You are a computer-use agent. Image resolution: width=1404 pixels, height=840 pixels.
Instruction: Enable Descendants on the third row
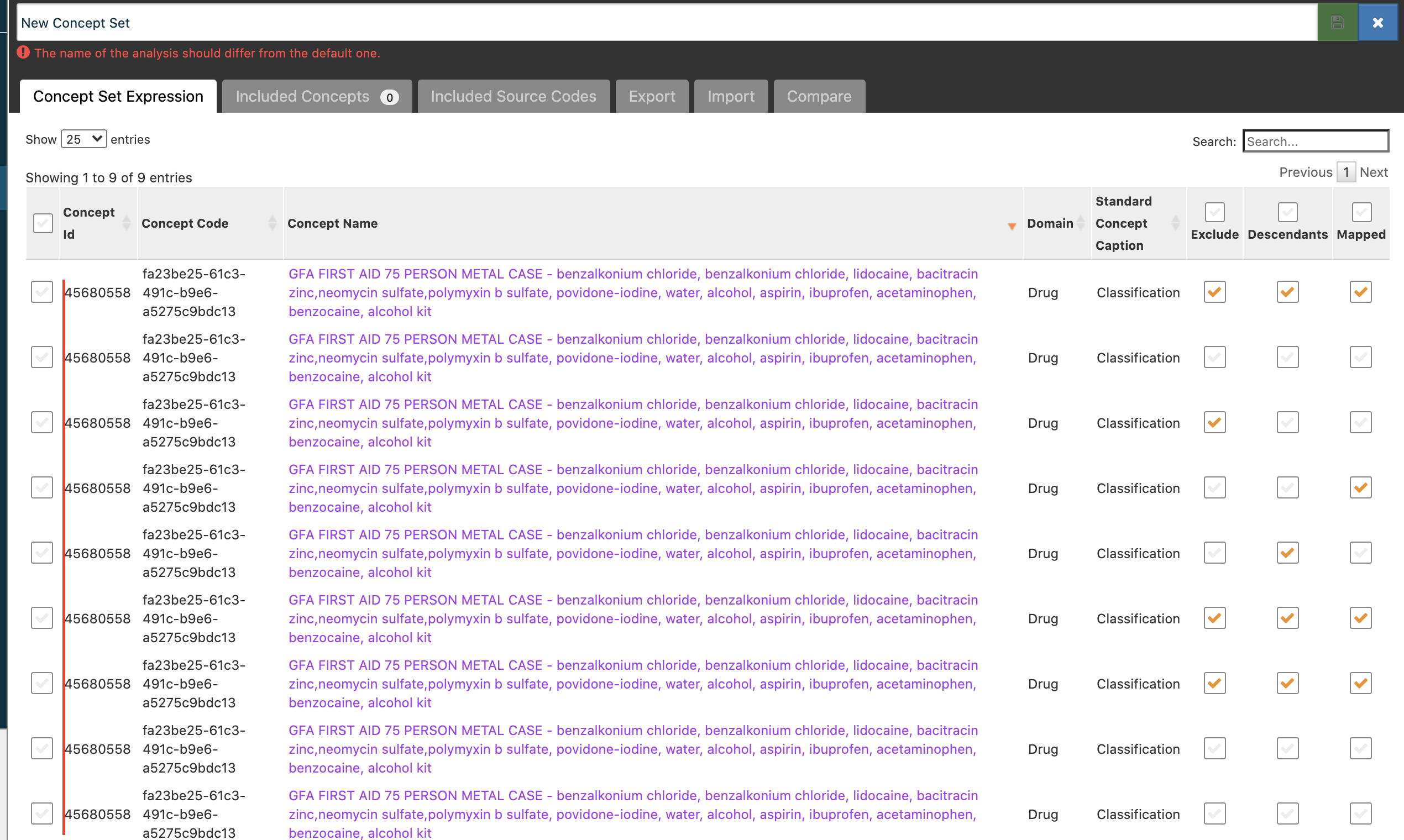(1287, 422)
